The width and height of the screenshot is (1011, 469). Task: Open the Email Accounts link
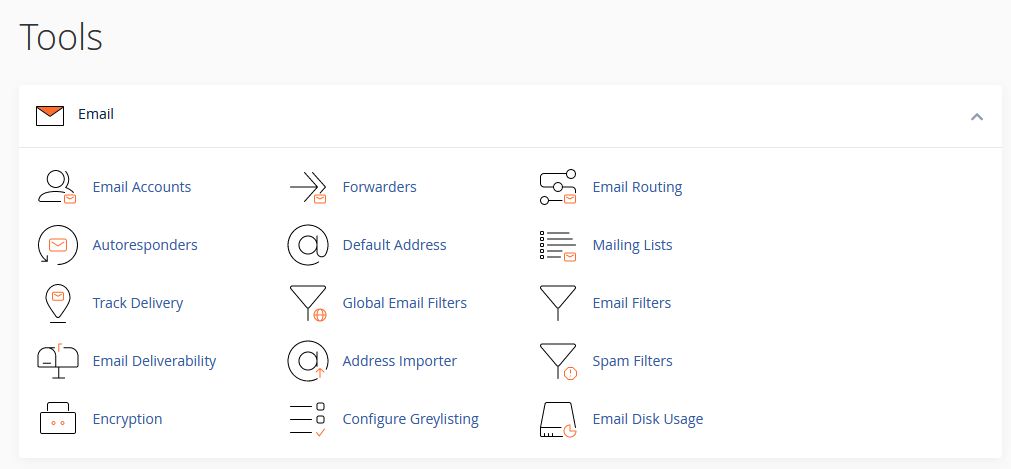(142, 187)
